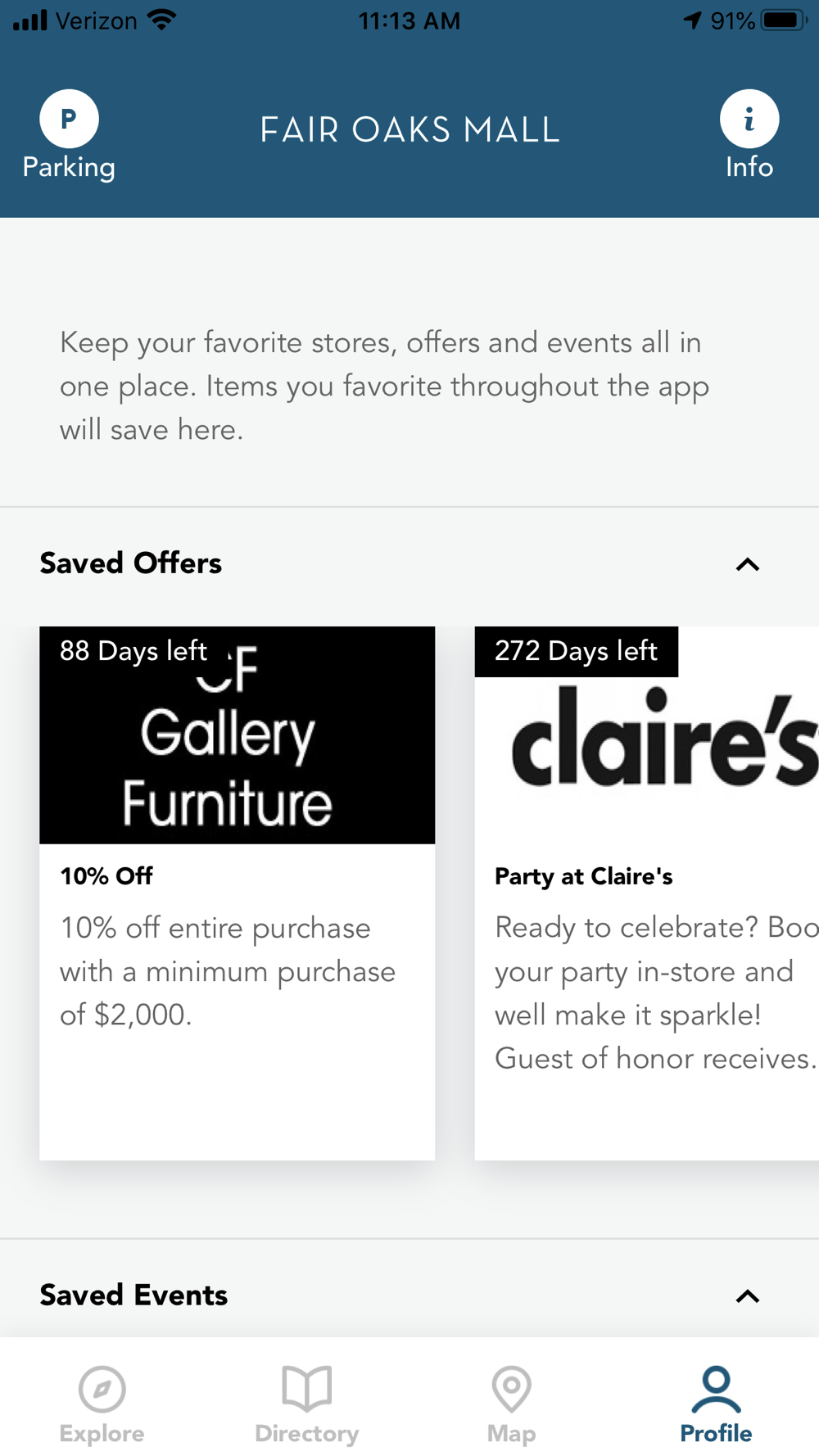This screenshot has height=1456, width=819.
Task: Open the Claire's logo image
Action: (x=647, y=735)
